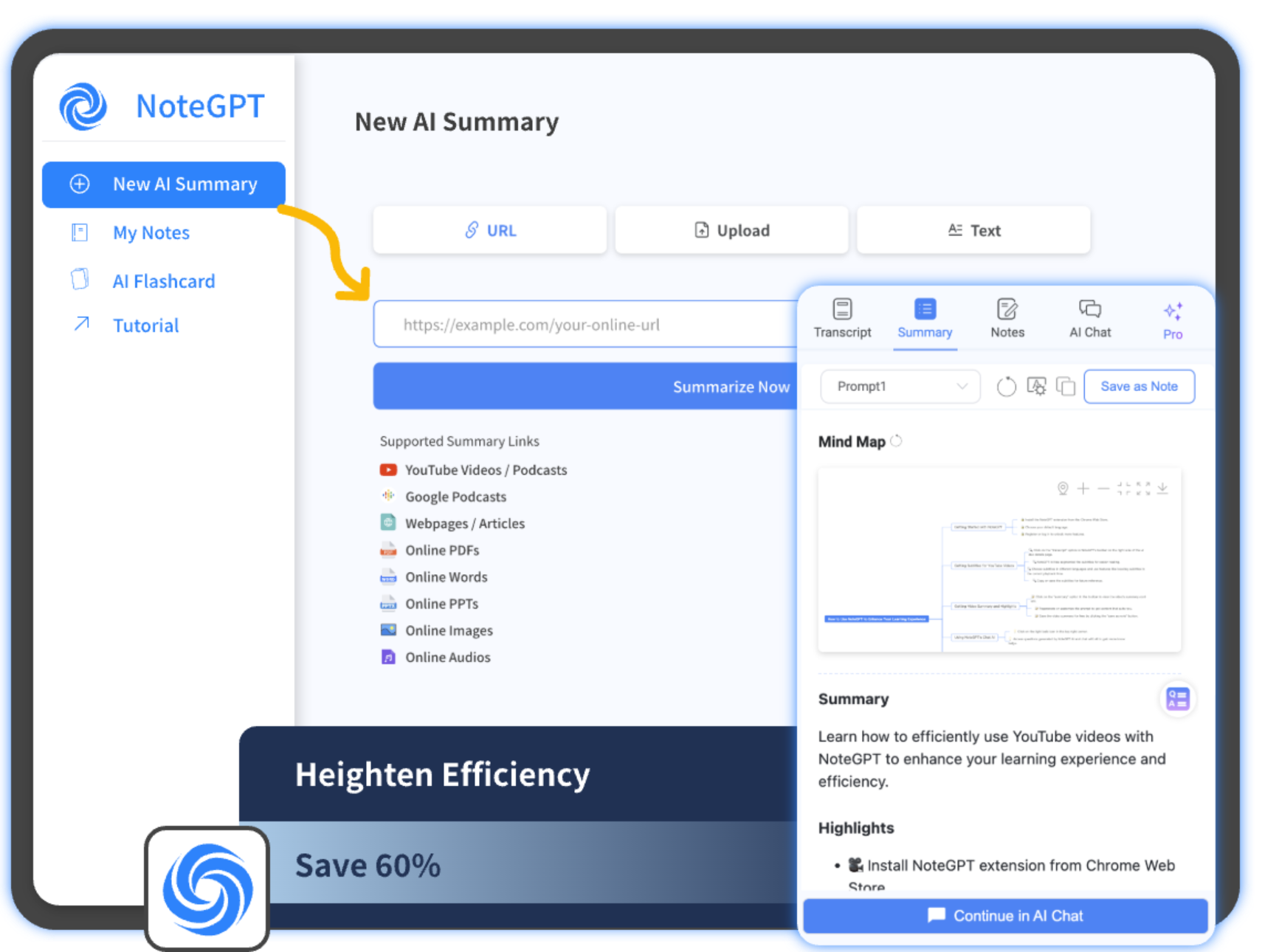Open the AI Chat tab

pos(1090,318)
